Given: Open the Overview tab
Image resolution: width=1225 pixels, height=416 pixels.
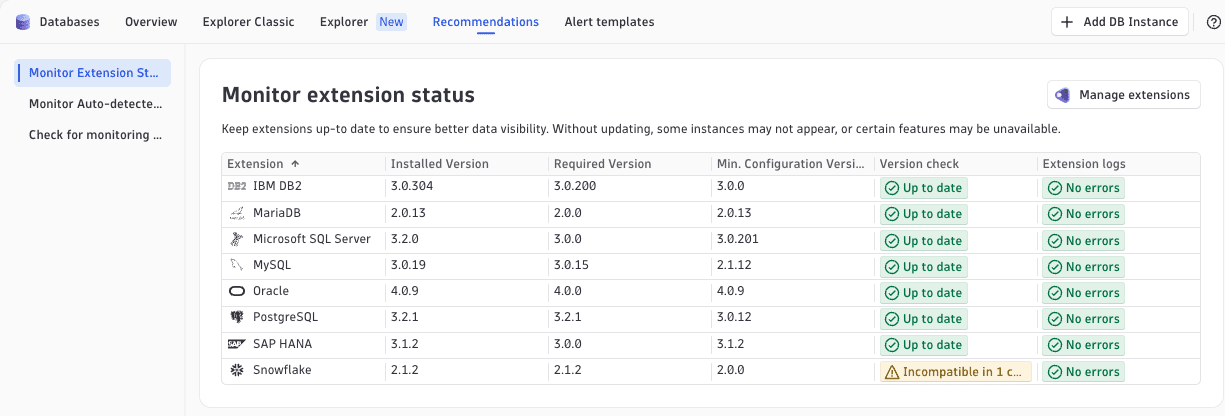Looking at the screenshot, I should click(151, 22).
